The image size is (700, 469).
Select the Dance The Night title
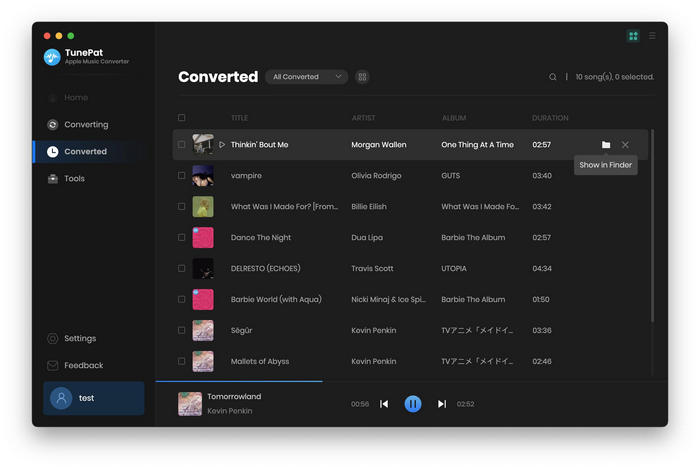click(261, 237)
